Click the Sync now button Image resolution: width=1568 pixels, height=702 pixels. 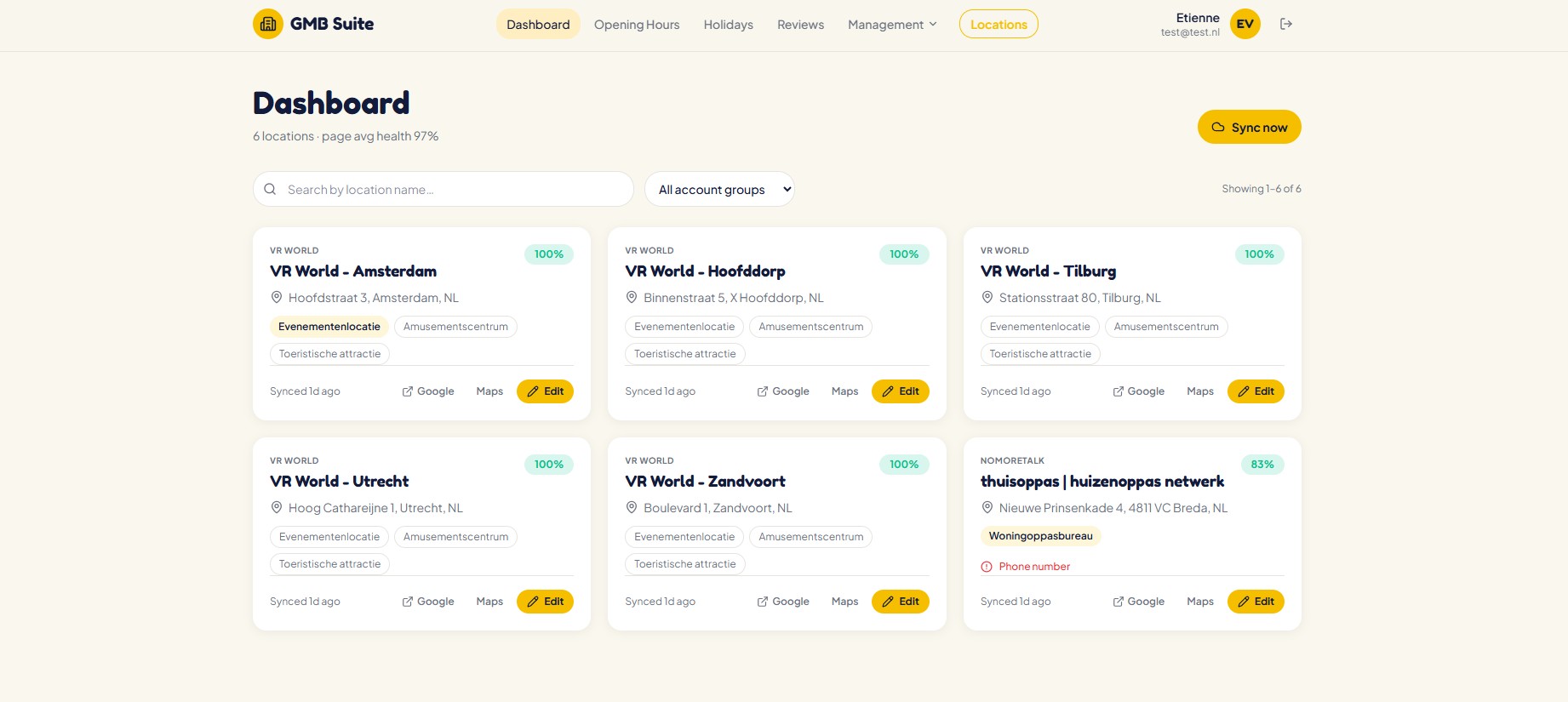click(x=1250, y=127)
